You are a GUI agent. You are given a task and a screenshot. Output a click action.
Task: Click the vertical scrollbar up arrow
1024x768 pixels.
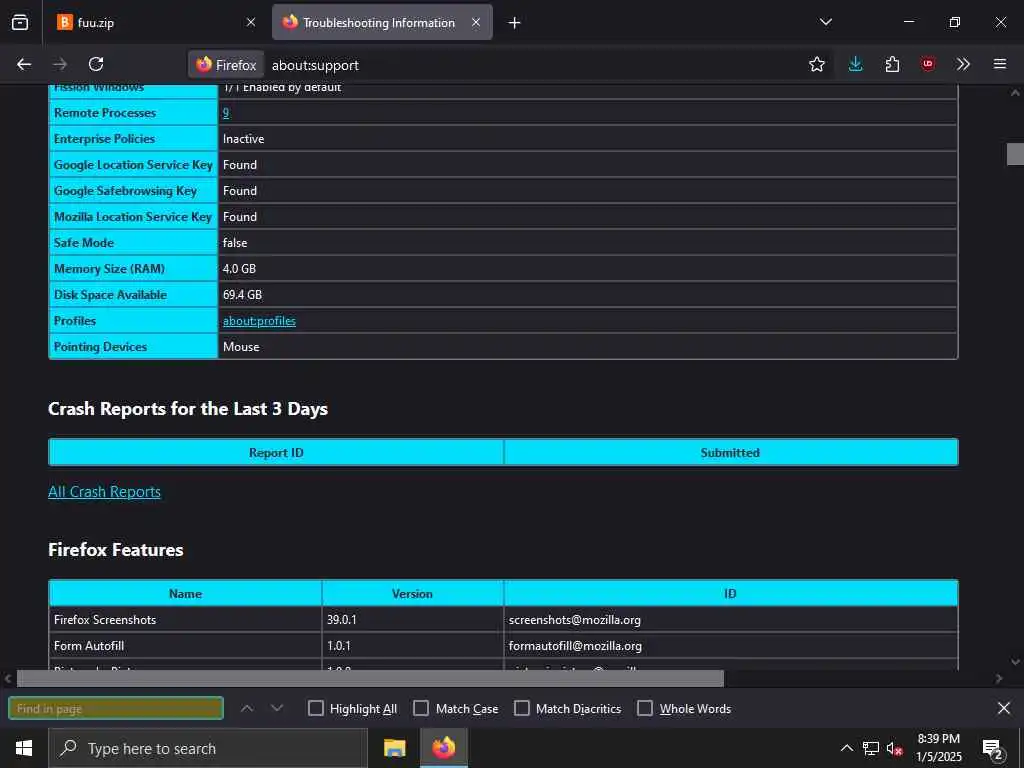(1015, 93)
